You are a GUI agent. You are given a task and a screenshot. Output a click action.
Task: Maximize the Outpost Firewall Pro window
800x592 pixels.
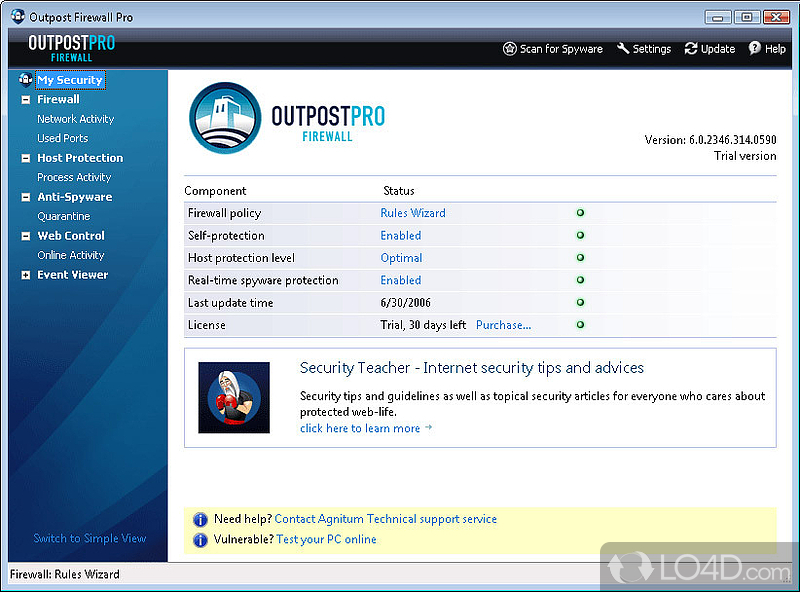click(x=747, y=17)
